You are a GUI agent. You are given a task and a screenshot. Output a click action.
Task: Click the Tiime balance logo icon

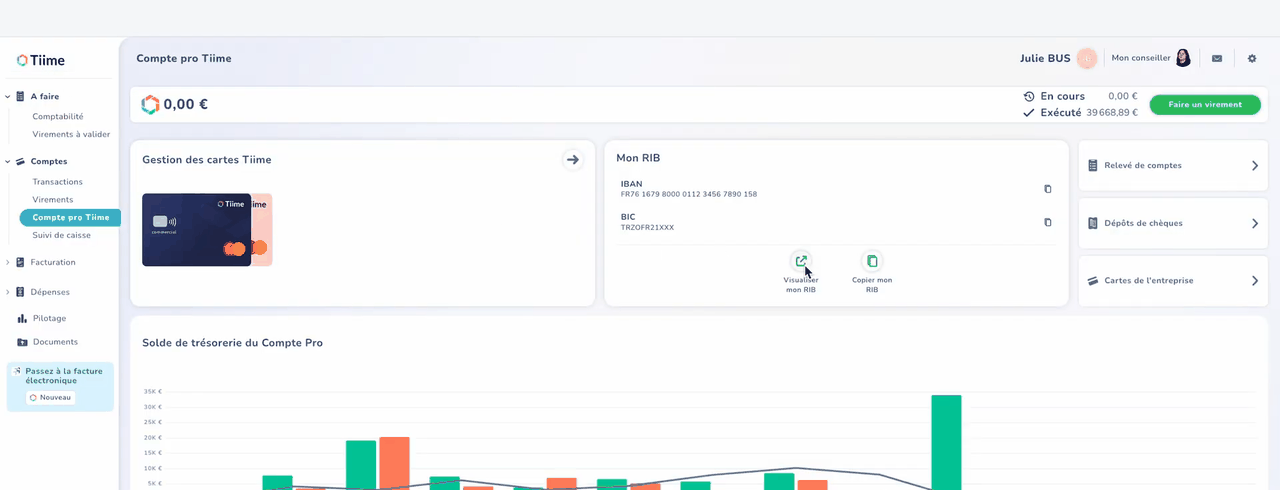point(150,104)
